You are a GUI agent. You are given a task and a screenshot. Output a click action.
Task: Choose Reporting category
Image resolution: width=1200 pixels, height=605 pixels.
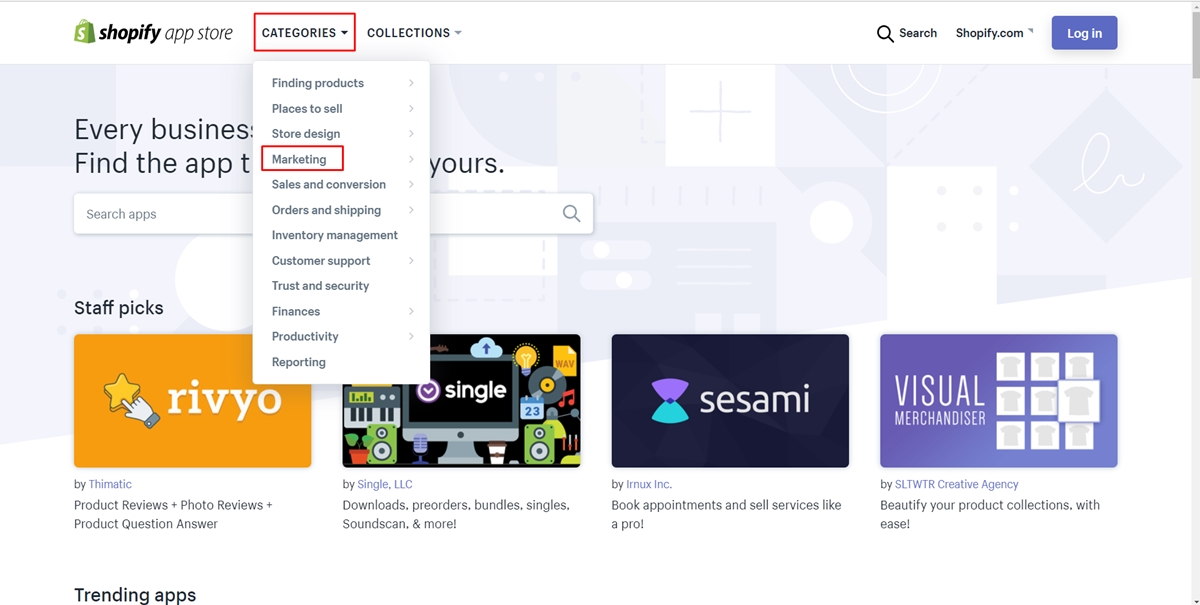[x=299, y=362]
